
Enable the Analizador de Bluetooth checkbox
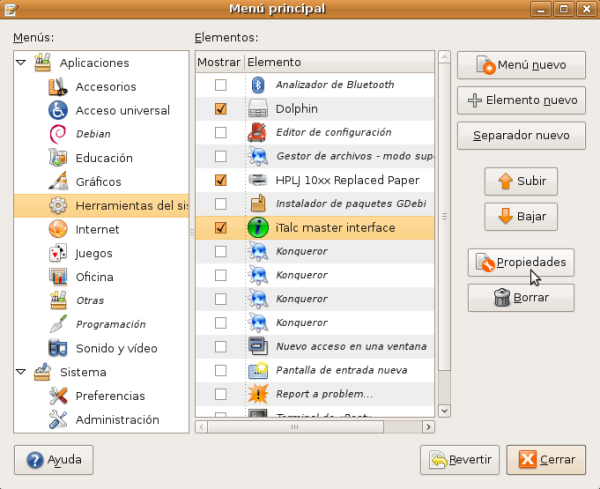pyautogui.click(x=221, y=85)
